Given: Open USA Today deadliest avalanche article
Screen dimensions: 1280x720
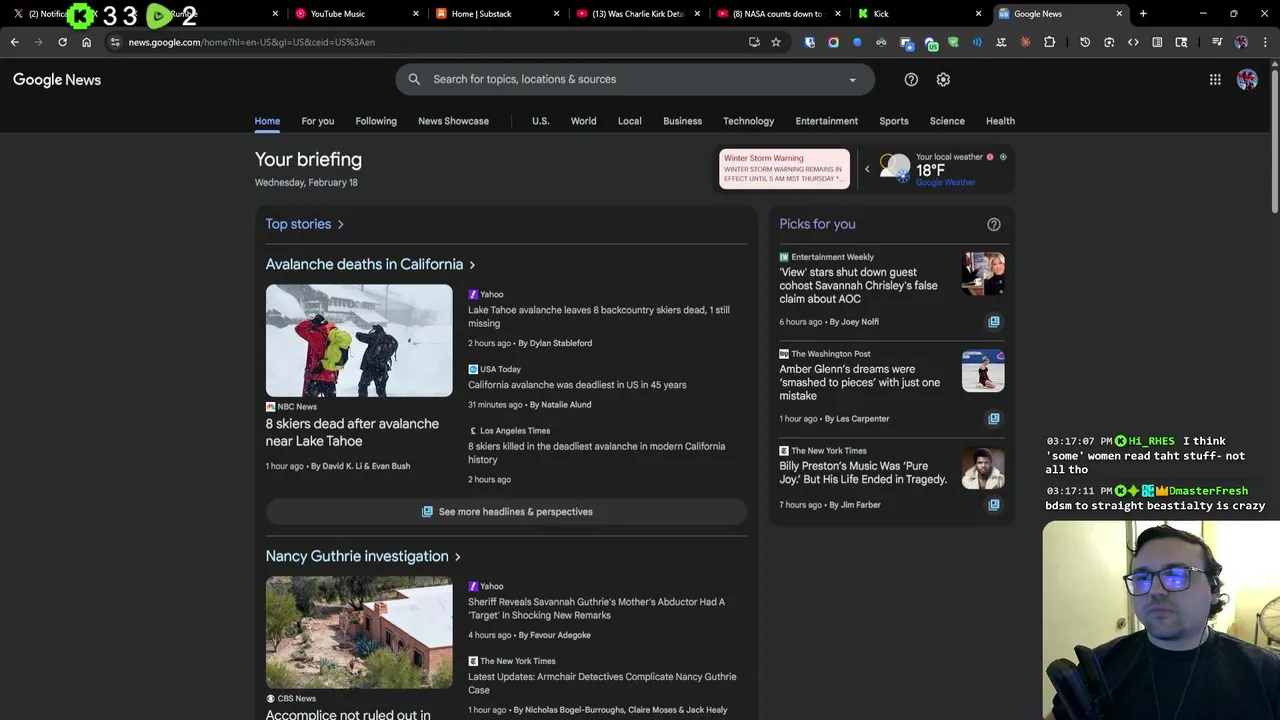Looking at the screenshot, I should pyautogui.click(x=577, y=385).
